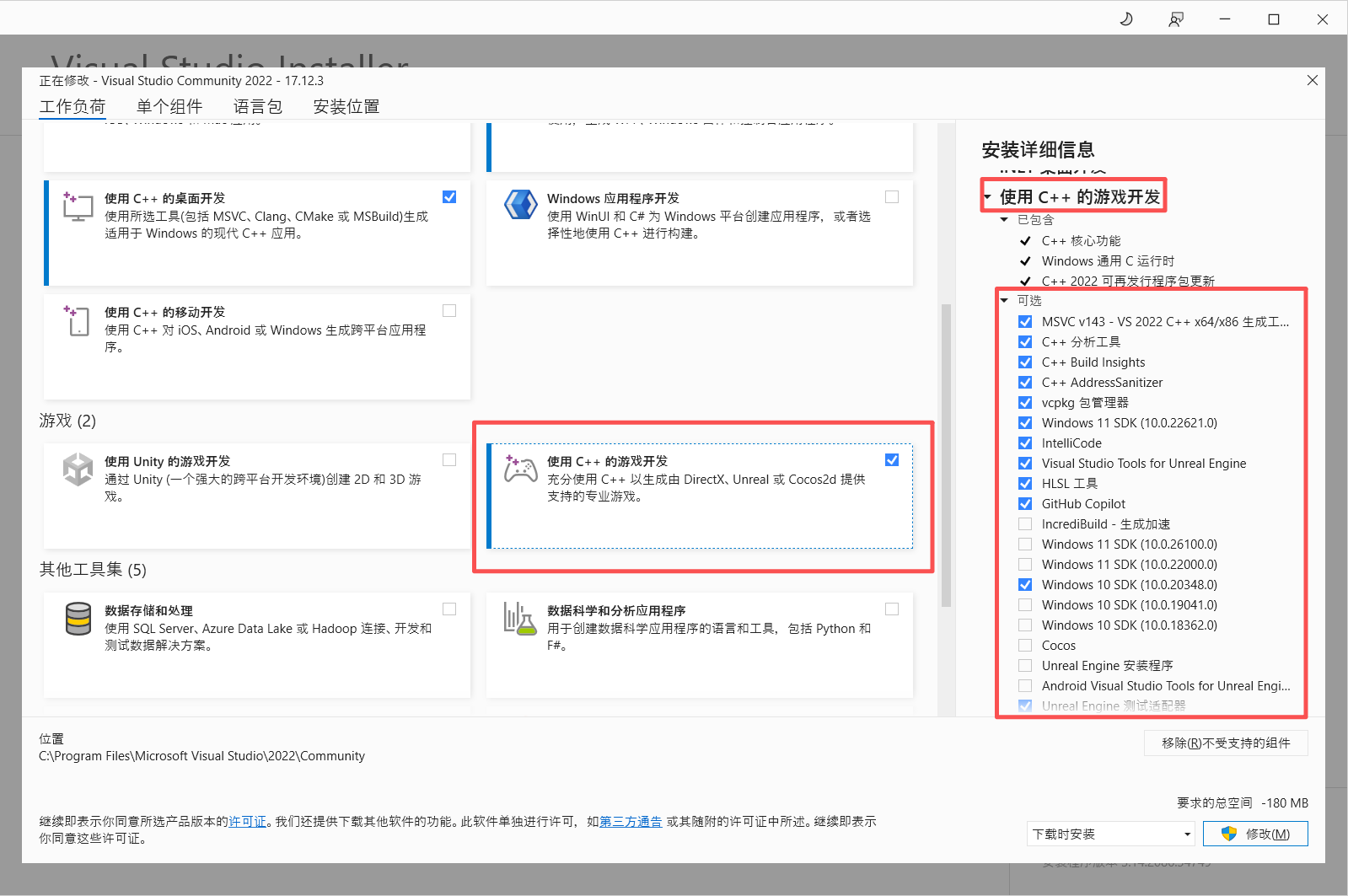Click the 要求的总空间 -180 MB text
This screenshot has height=896, width=1348.
click(x=1243, y=802)
